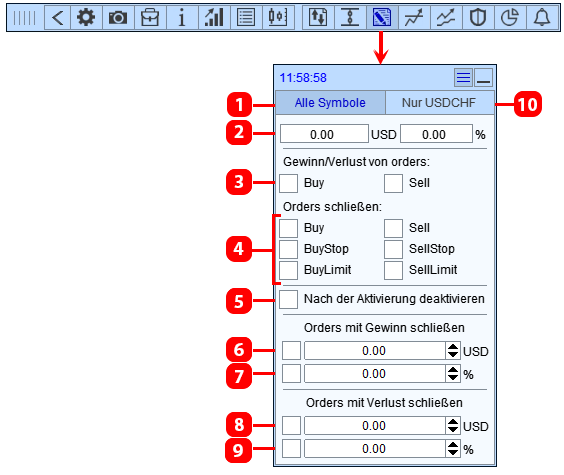Open the briefcase icon in the toolbar
The image size is (564, 475).
coord(150,17)
